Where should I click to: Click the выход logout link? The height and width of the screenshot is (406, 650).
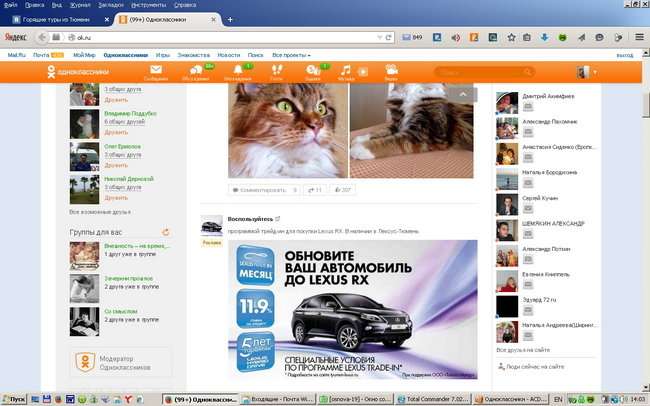pos(624,55)
